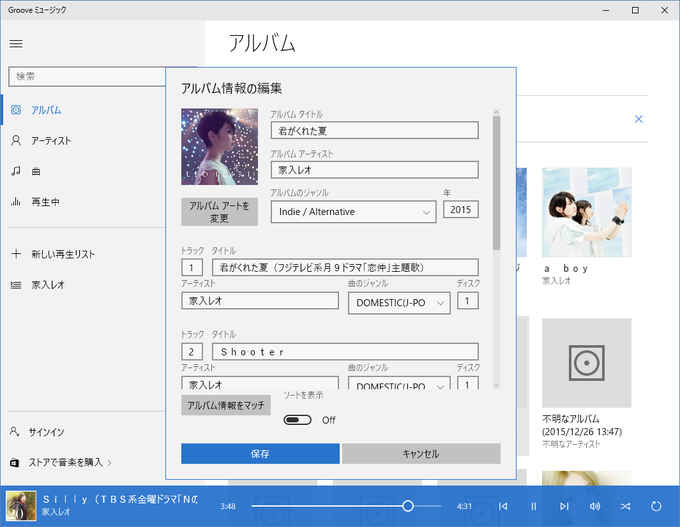Click track 1 title input field
Image resolution: width=680 pixels, height=527 pixels.
tap(345, 267)
